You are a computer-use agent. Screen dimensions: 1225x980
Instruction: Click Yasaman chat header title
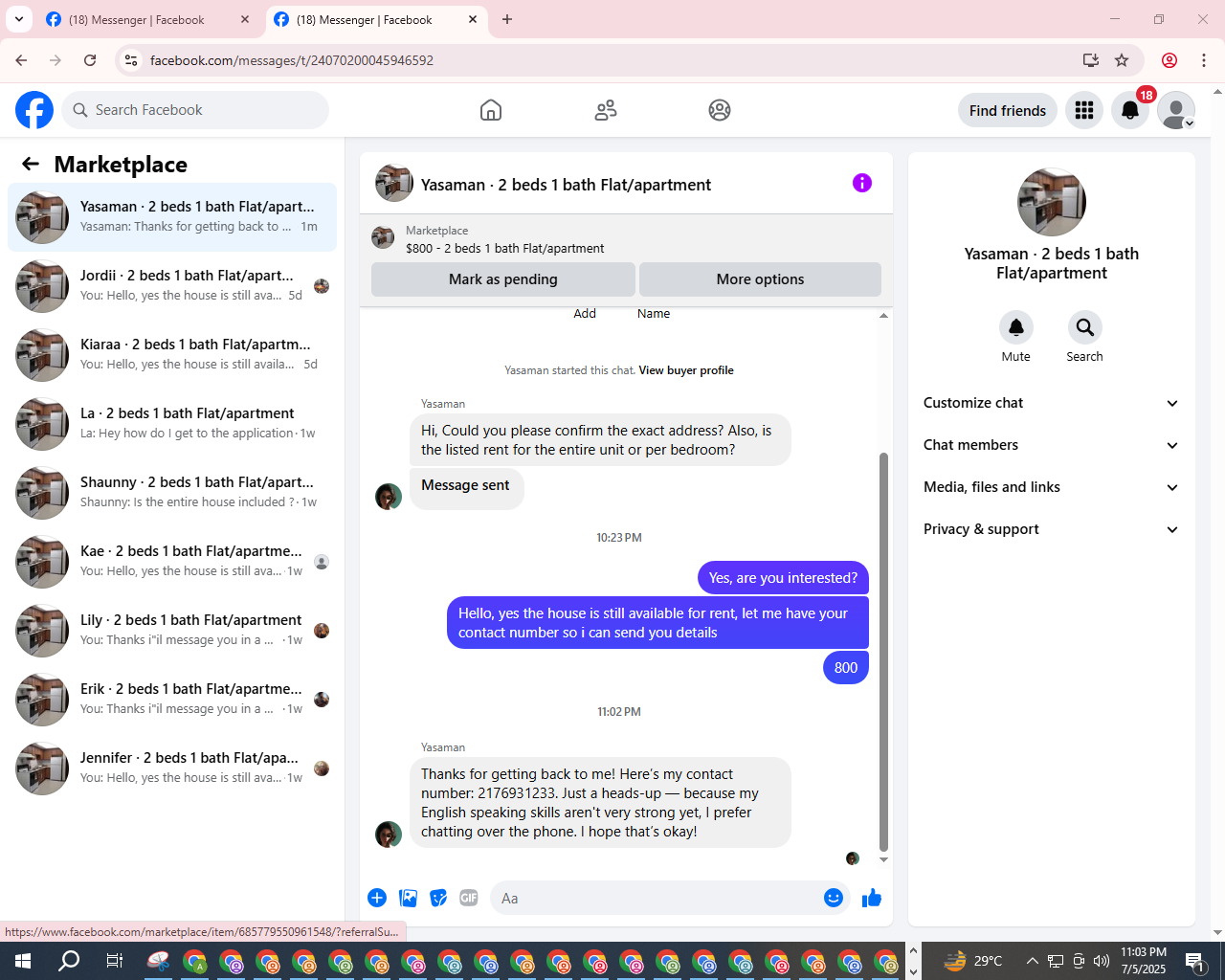click(566, 185)
